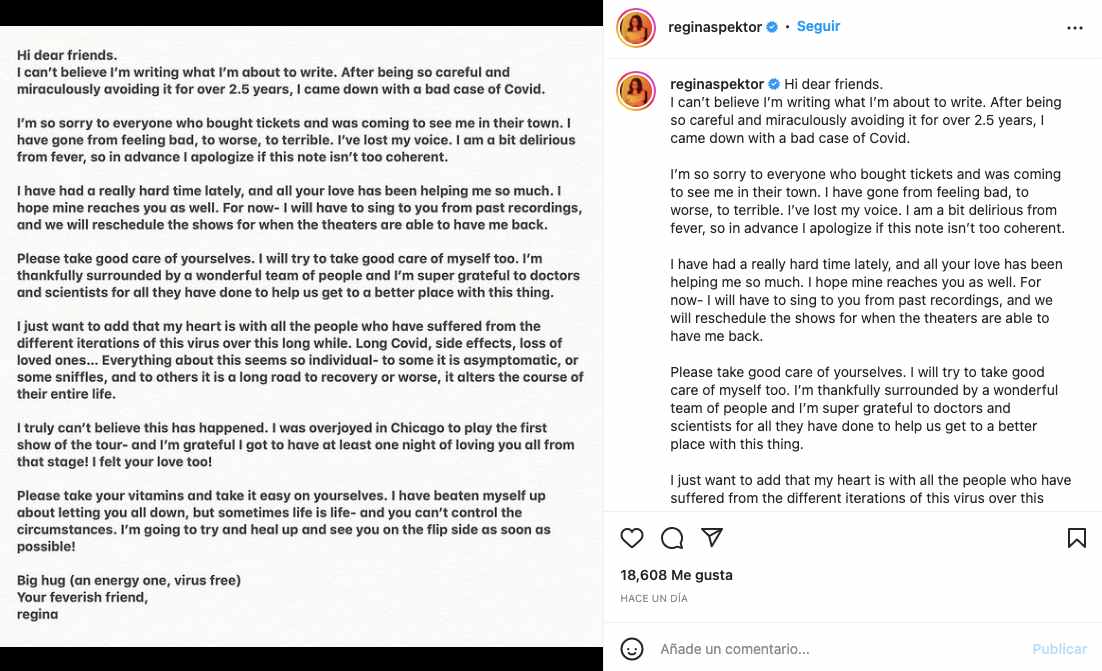The width and height of the screenshot is (1102, 671).
Task: Click the HACE UN DÍA timestamp
Action: (654, 598)
